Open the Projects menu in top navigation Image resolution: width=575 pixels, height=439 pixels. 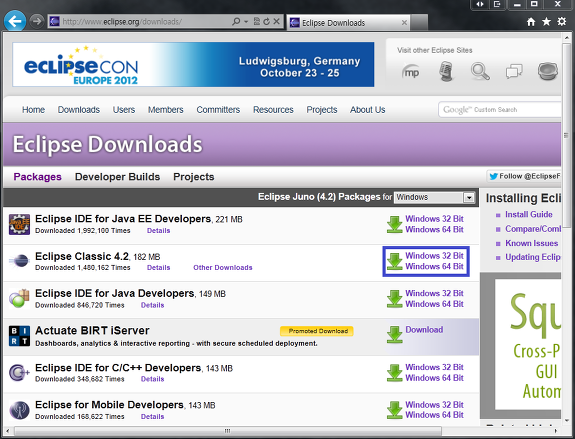pos(322,110)
